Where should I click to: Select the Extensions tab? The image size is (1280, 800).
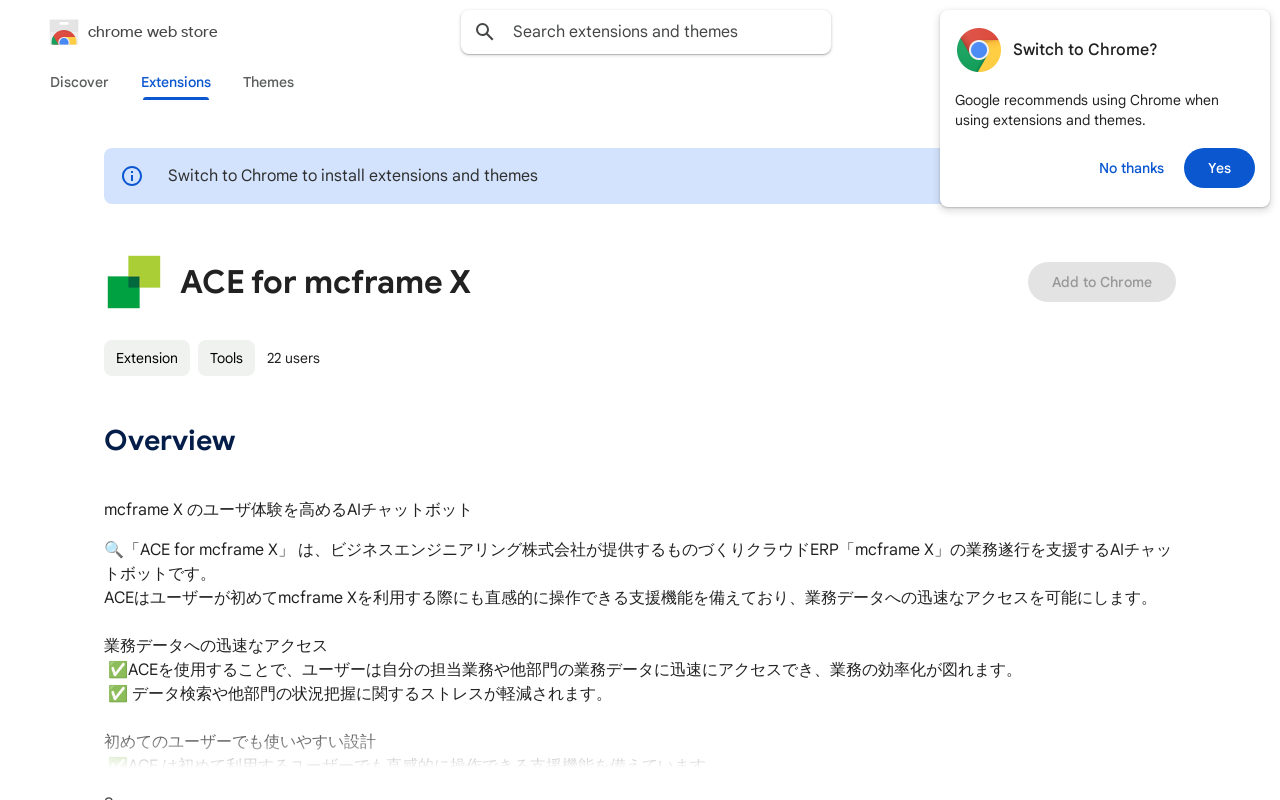(x=176, y=82)
